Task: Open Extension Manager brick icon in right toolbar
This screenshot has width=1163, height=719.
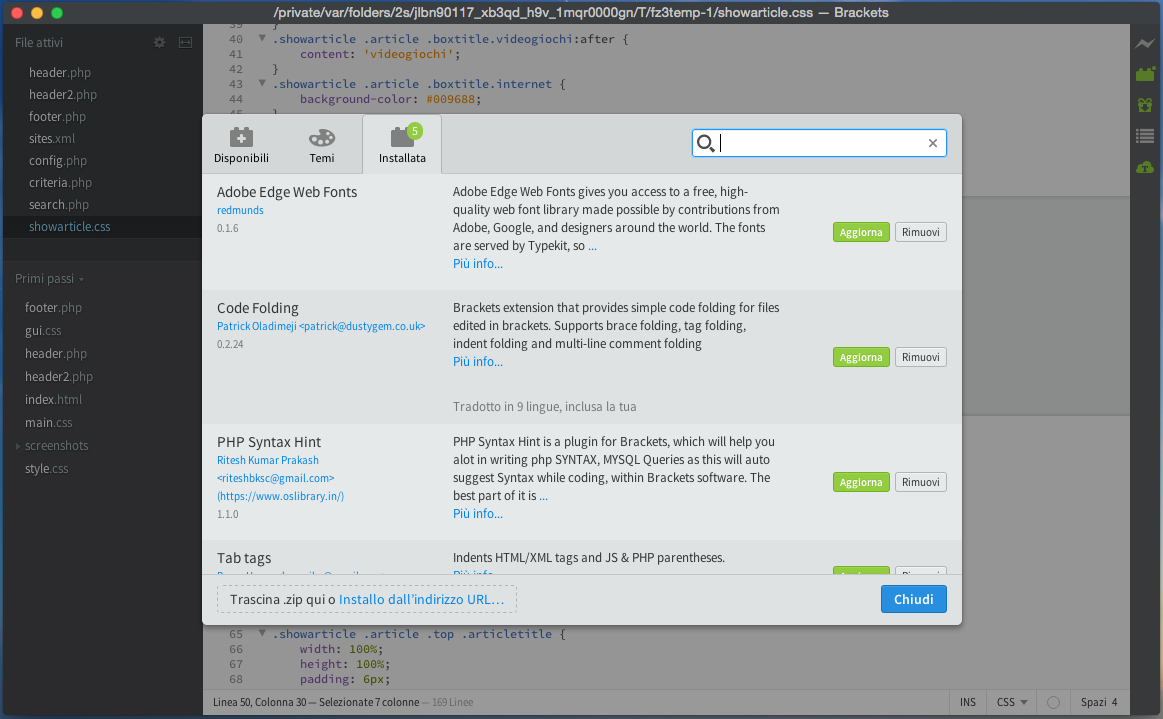Action: (1145, 74)
